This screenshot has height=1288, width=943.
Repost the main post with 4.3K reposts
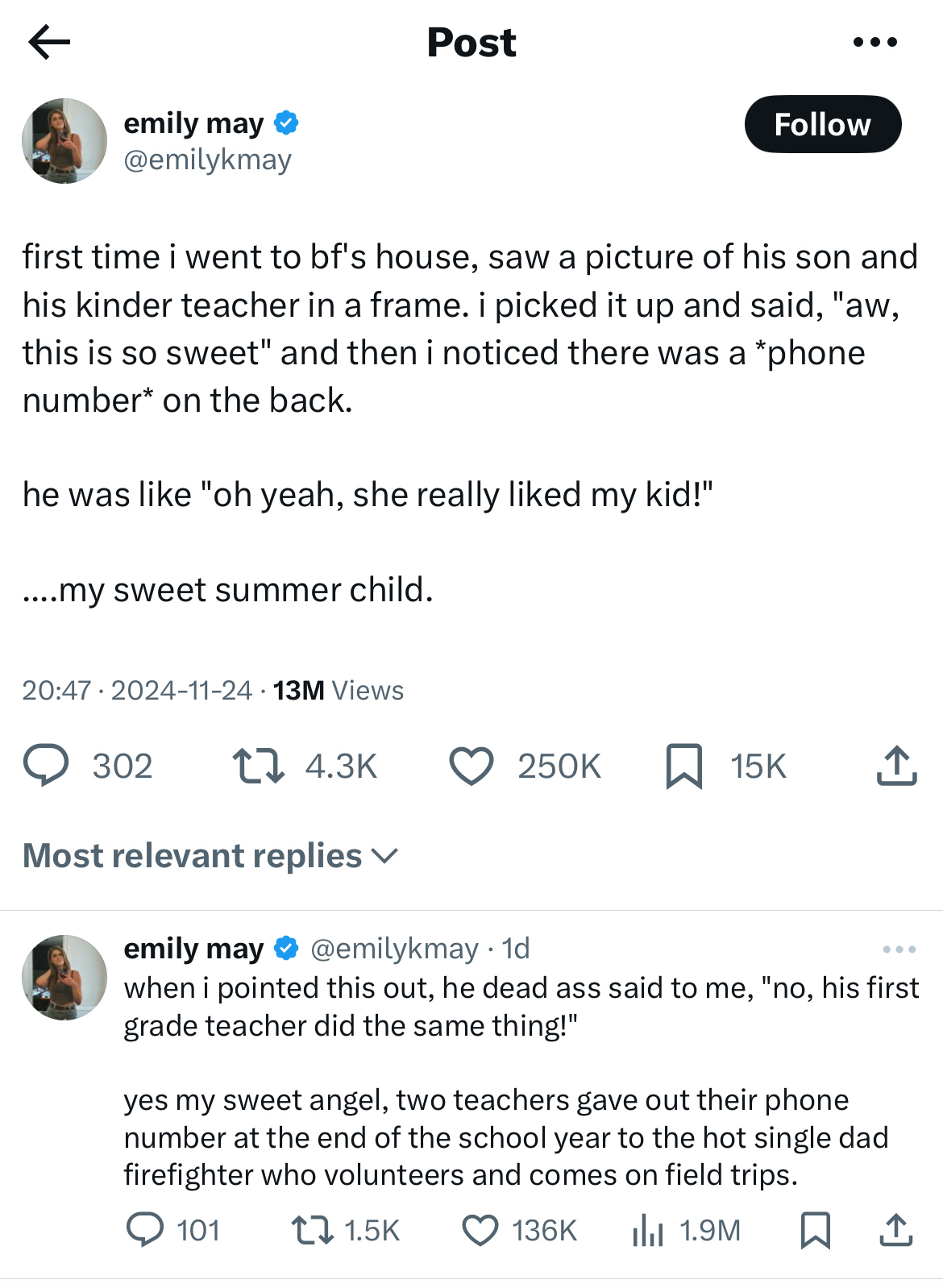coord(258,766)
